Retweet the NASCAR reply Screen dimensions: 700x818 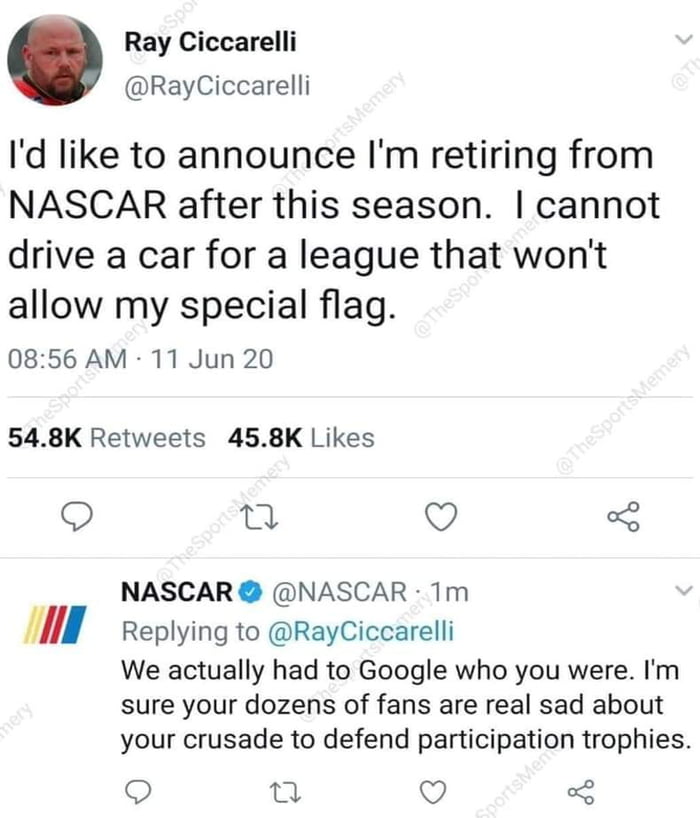tap(286, 792)
